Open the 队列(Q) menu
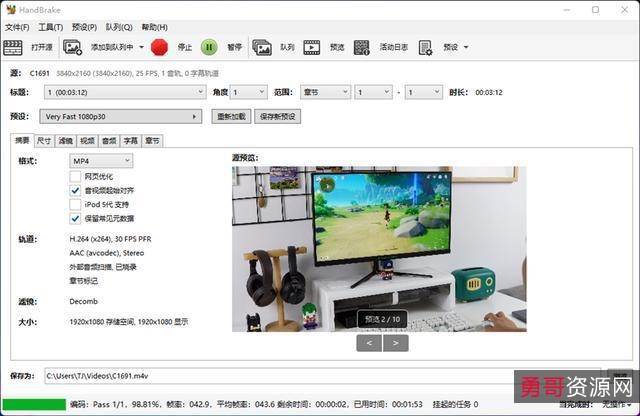This screenshot has width=640, height=416. tap(119, 27)
